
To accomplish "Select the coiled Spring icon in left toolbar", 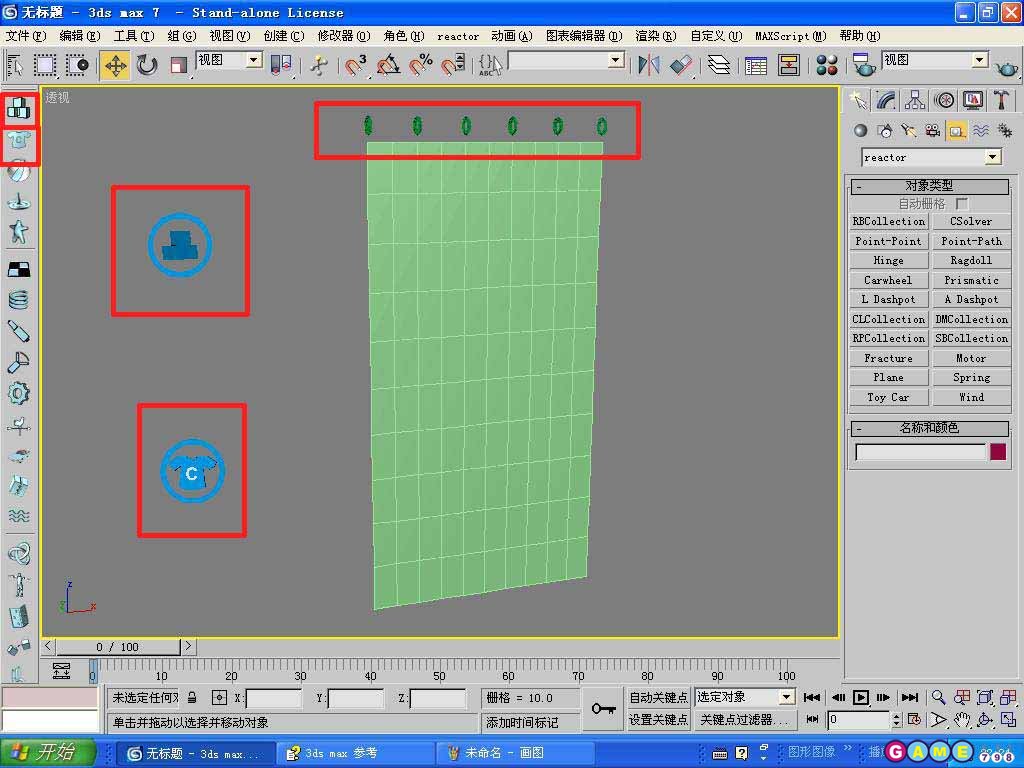I will pyautogui.click(x=19, y=300).
